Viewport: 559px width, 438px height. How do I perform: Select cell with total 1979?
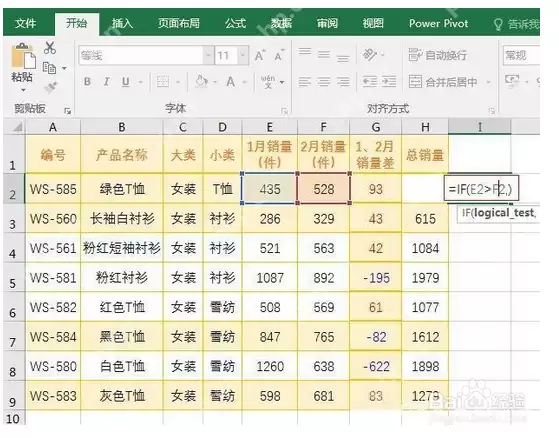(425, 278)
